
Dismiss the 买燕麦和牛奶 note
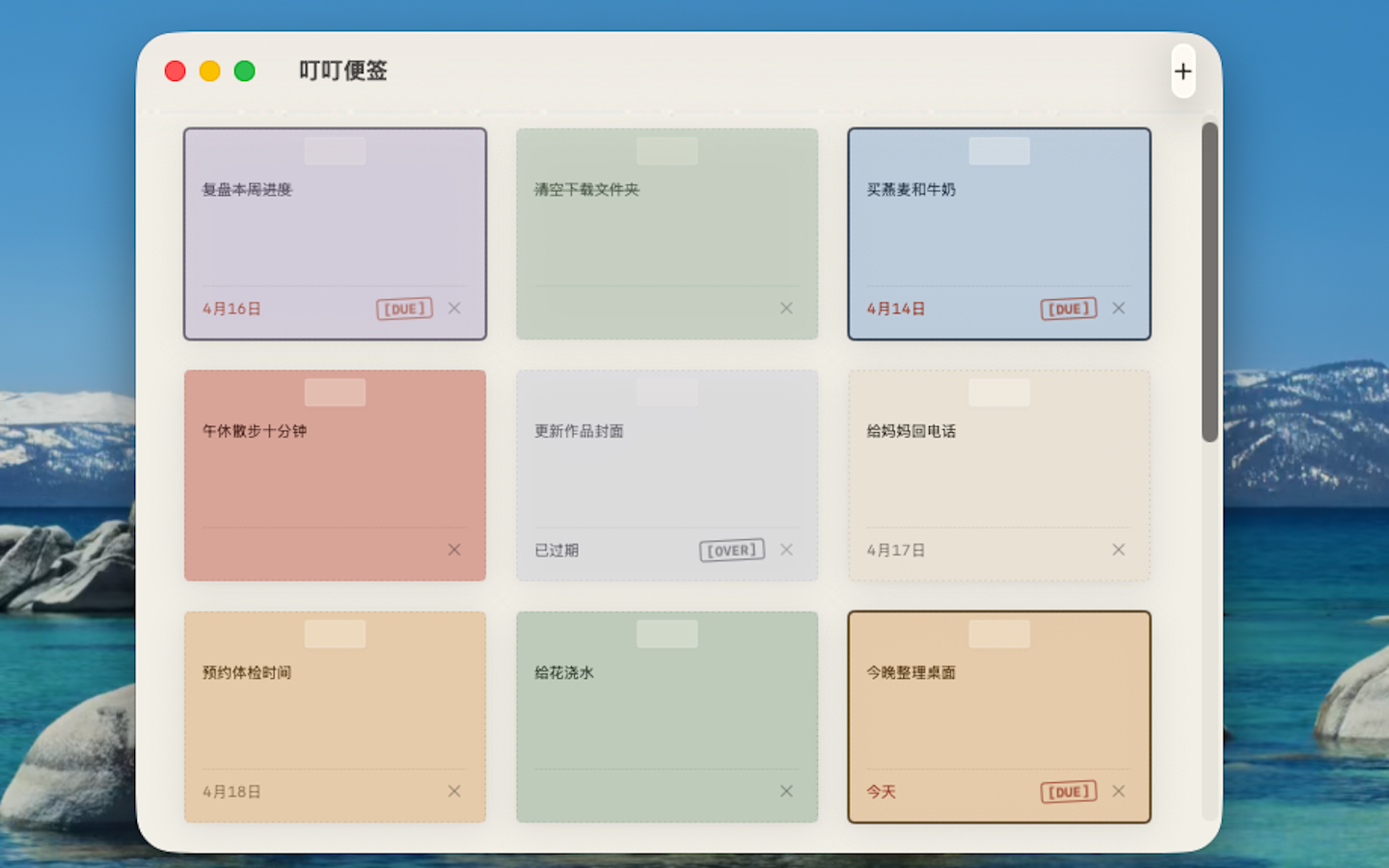1118,308
